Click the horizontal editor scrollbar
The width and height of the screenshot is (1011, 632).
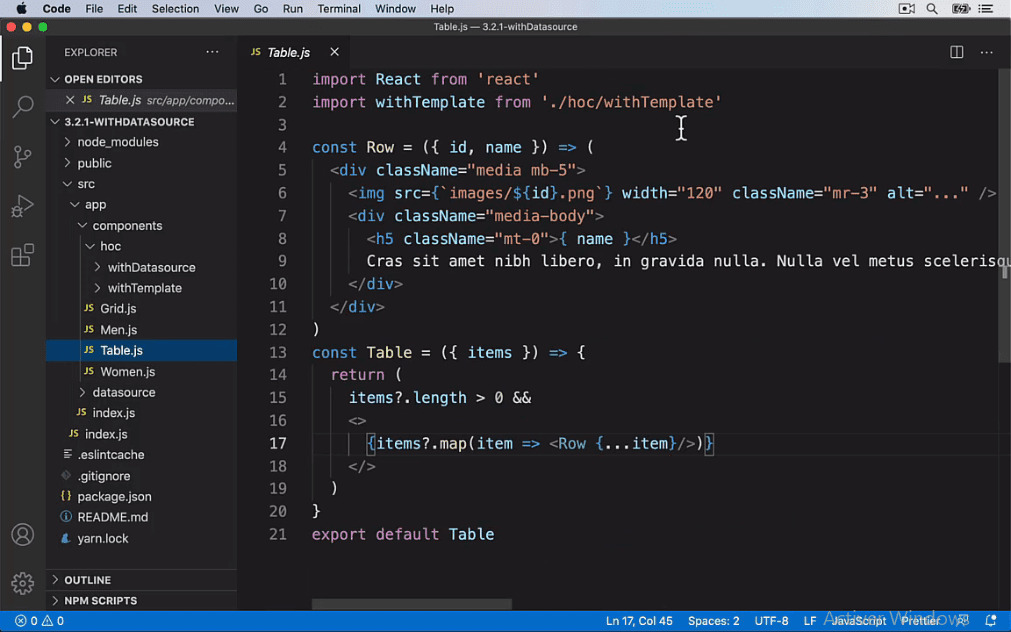click(411, 604)
